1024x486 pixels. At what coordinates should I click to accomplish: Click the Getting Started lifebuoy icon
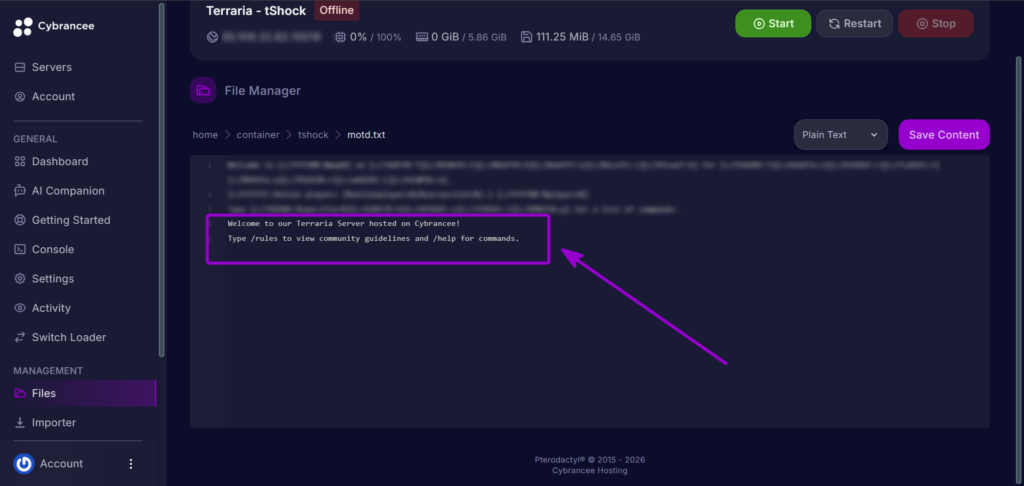click(x=20, y=220)
